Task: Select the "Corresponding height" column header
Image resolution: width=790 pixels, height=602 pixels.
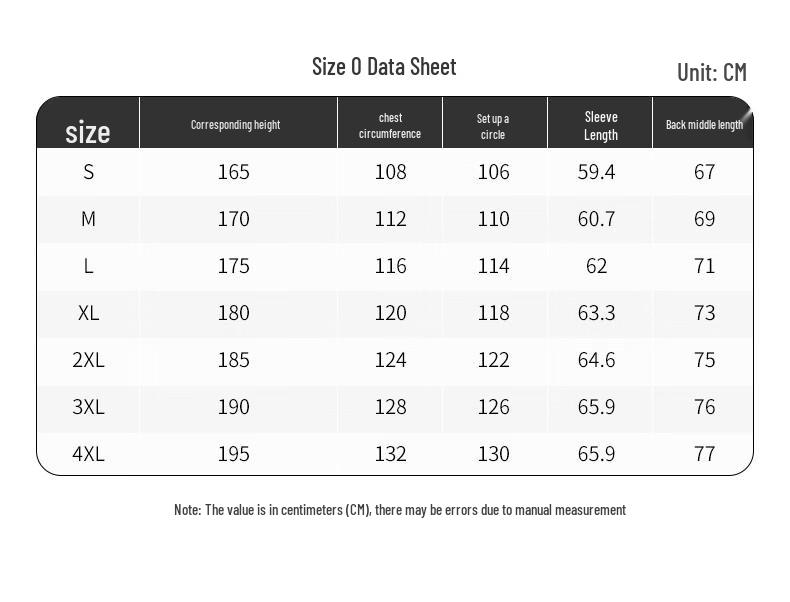Action: pos(235,125)
